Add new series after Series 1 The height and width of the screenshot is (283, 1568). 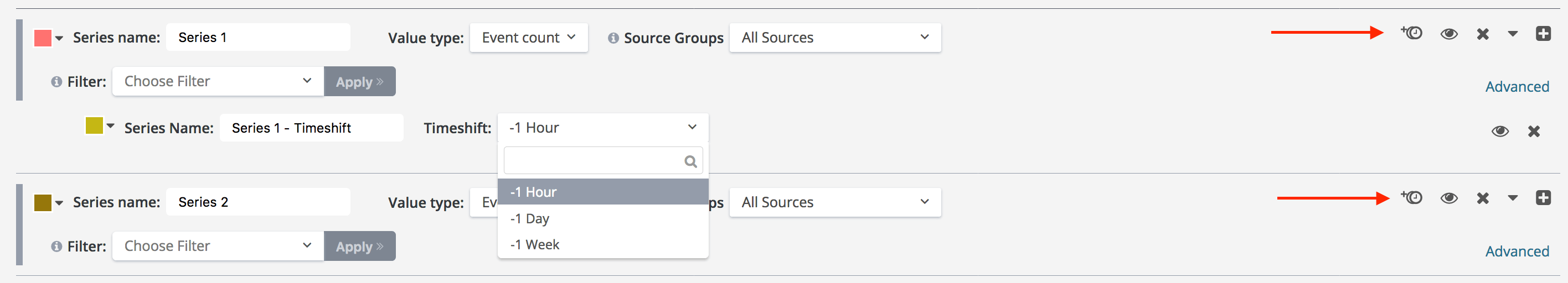pyautogui.click(x=1543, y=34)
